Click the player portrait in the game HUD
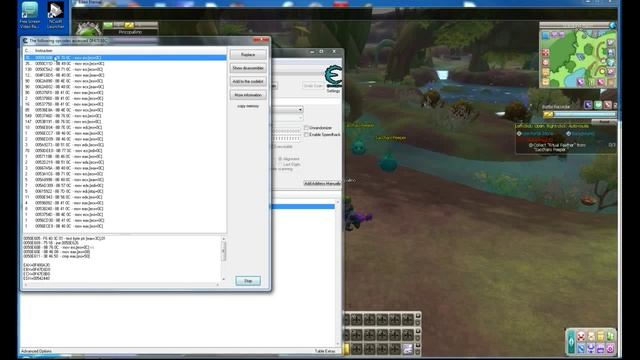This screenshot has width=640, height=360. click(88, 30)
